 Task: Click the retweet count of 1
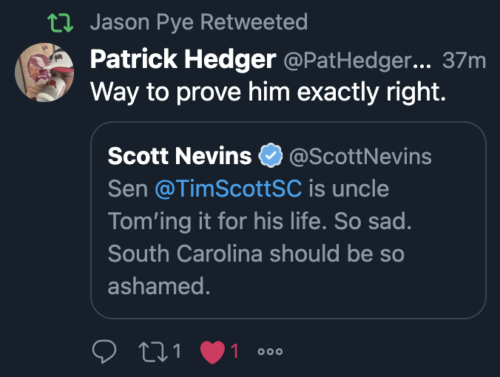pos(177,351)
